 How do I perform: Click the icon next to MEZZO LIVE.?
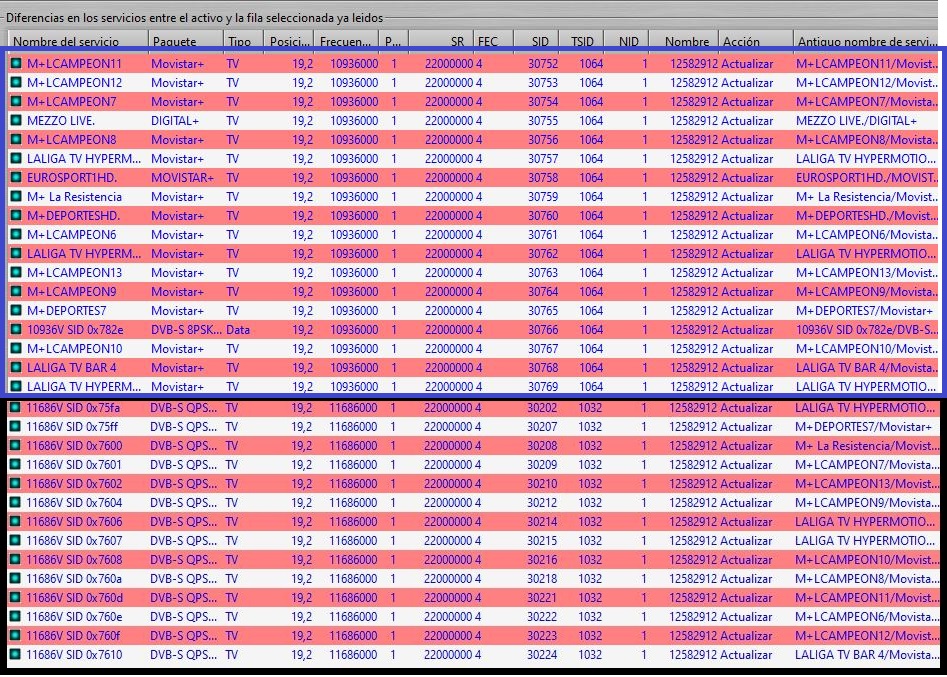(x=16, y=120)
